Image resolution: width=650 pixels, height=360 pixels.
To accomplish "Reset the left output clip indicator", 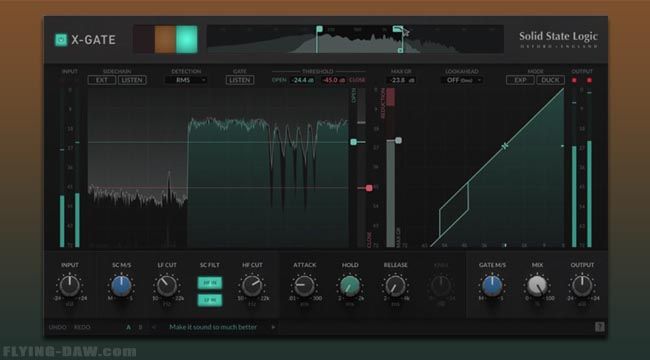I will [x=574, y=80].
